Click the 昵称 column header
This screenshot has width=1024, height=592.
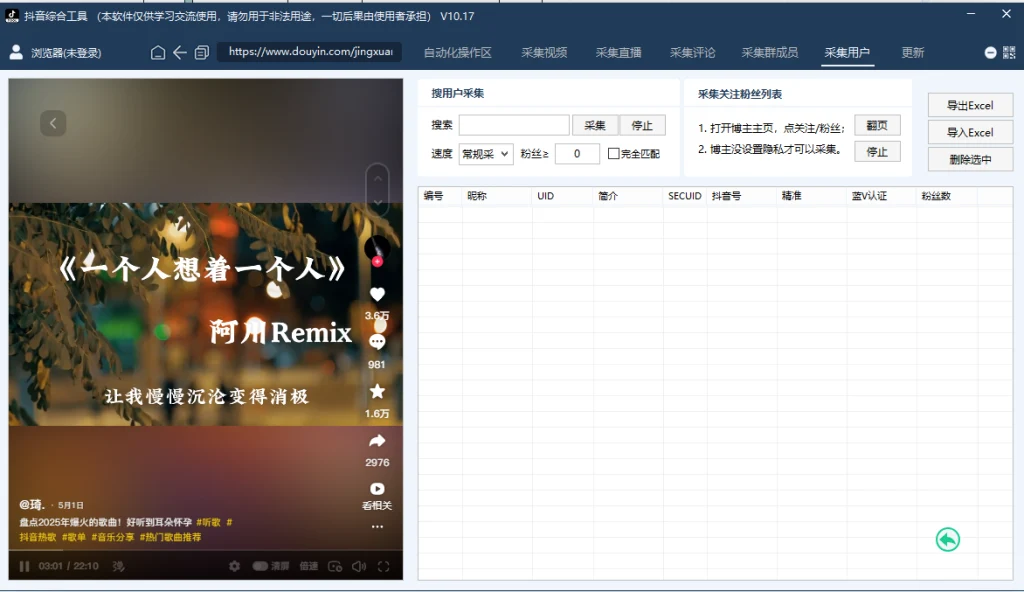pyautogui.click(x=477, y=196)
